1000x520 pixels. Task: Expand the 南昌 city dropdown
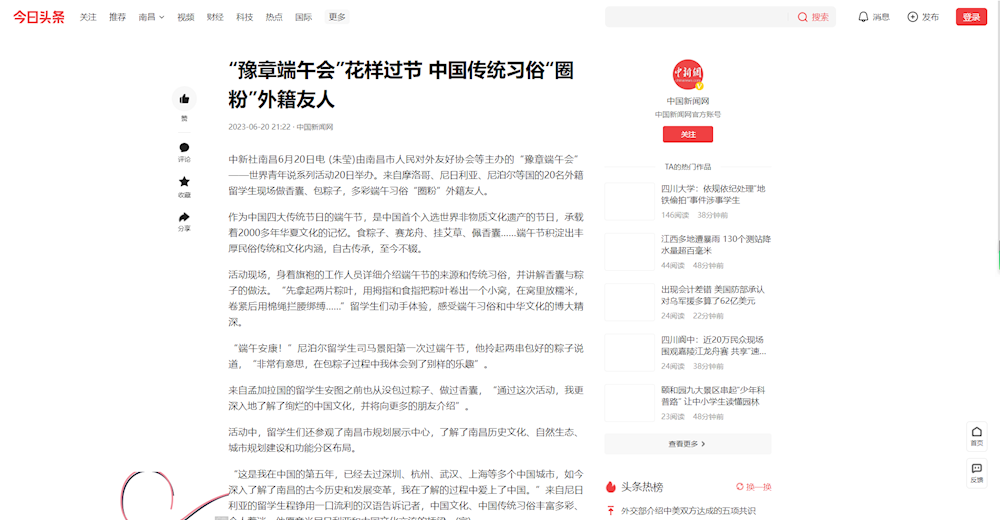(x=152, y=17)
